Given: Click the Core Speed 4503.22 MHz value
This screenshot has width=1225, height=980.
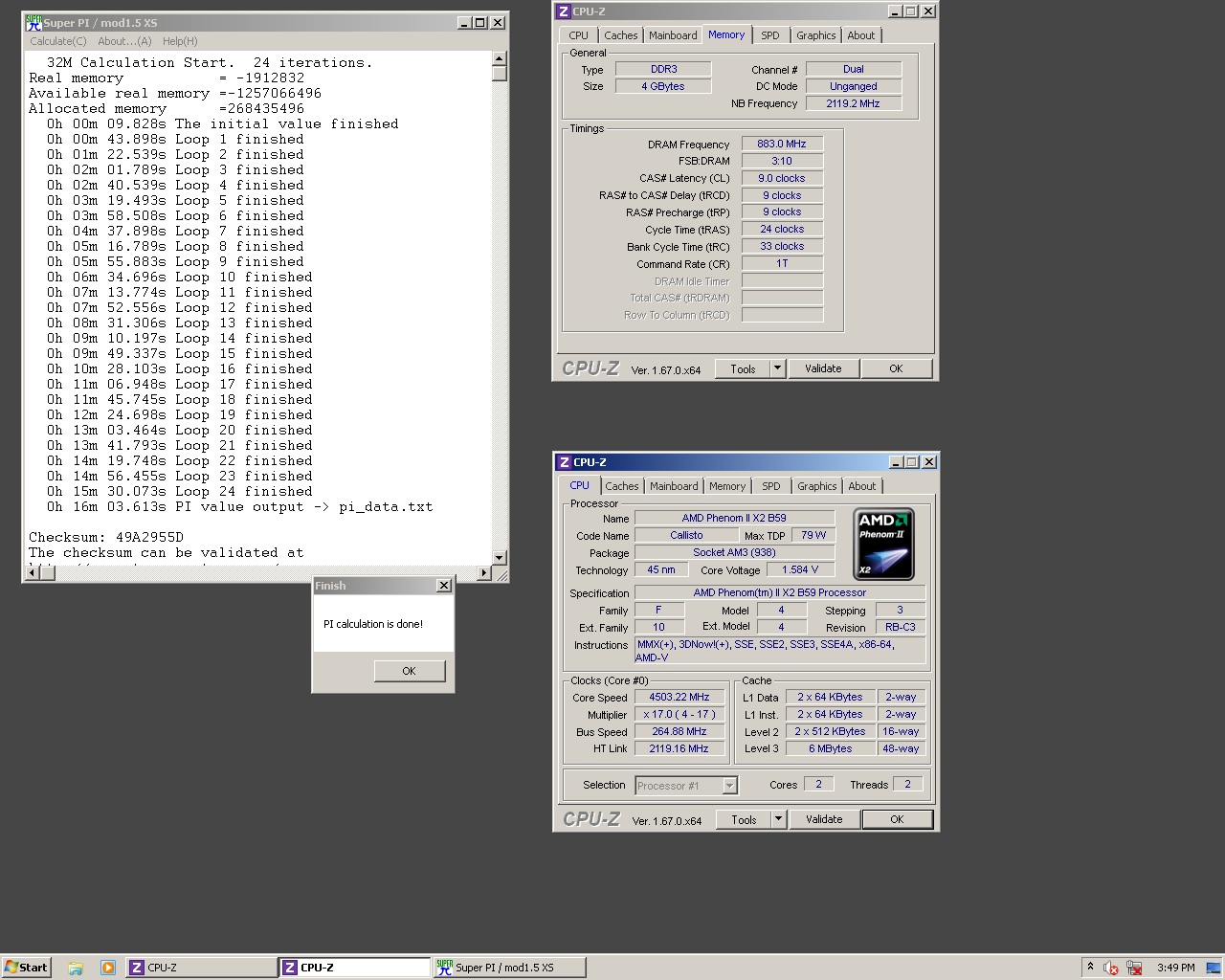Looking at the screenshot, I should tap(679, 697).
